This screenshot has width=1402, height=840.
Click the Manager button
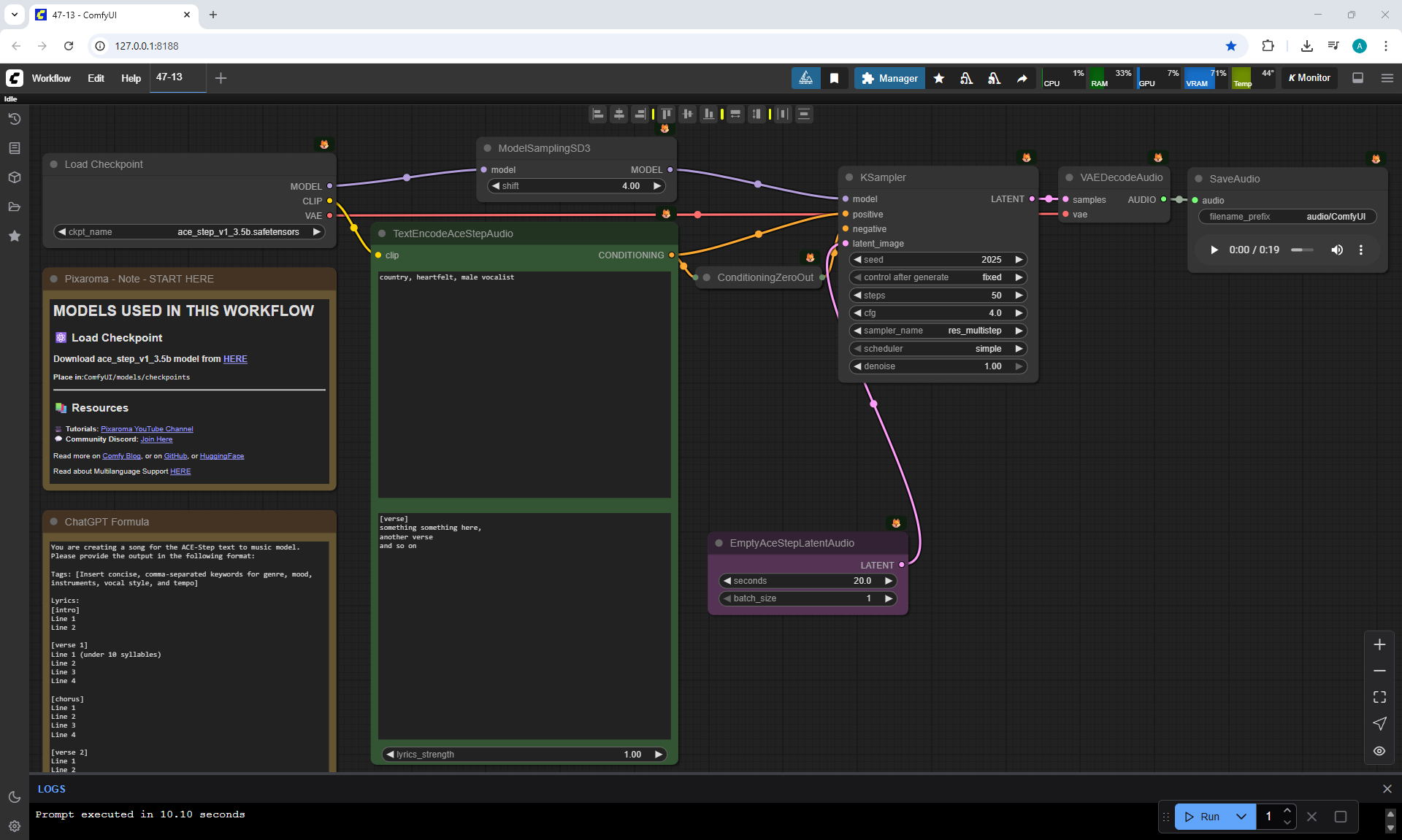[x=889, y=78]
